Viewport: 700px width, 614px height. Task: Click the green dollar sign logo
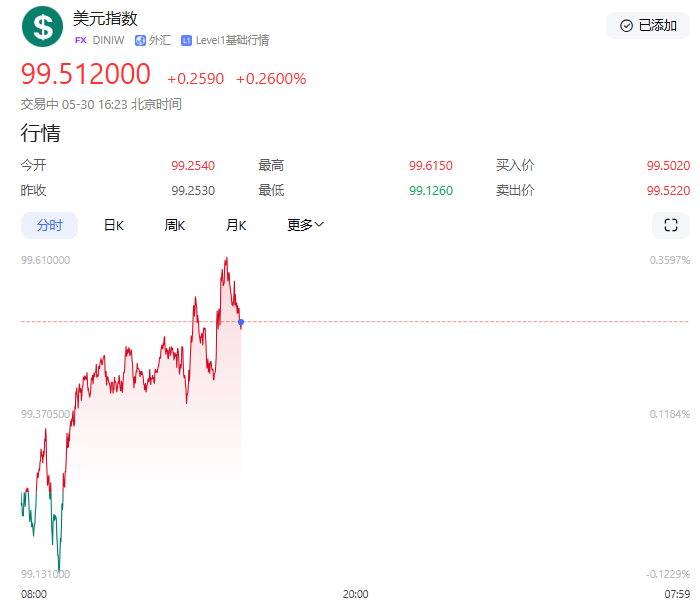[42, 27]
